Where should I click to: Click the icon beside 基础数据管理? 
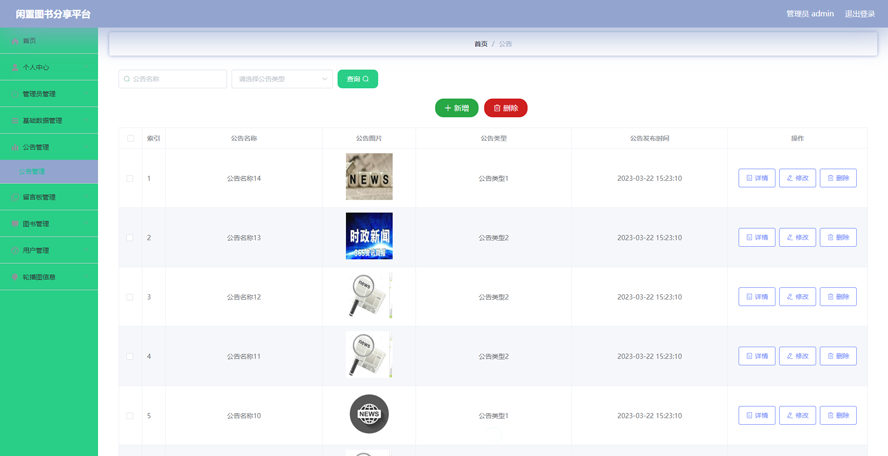[x=15, y=121]
